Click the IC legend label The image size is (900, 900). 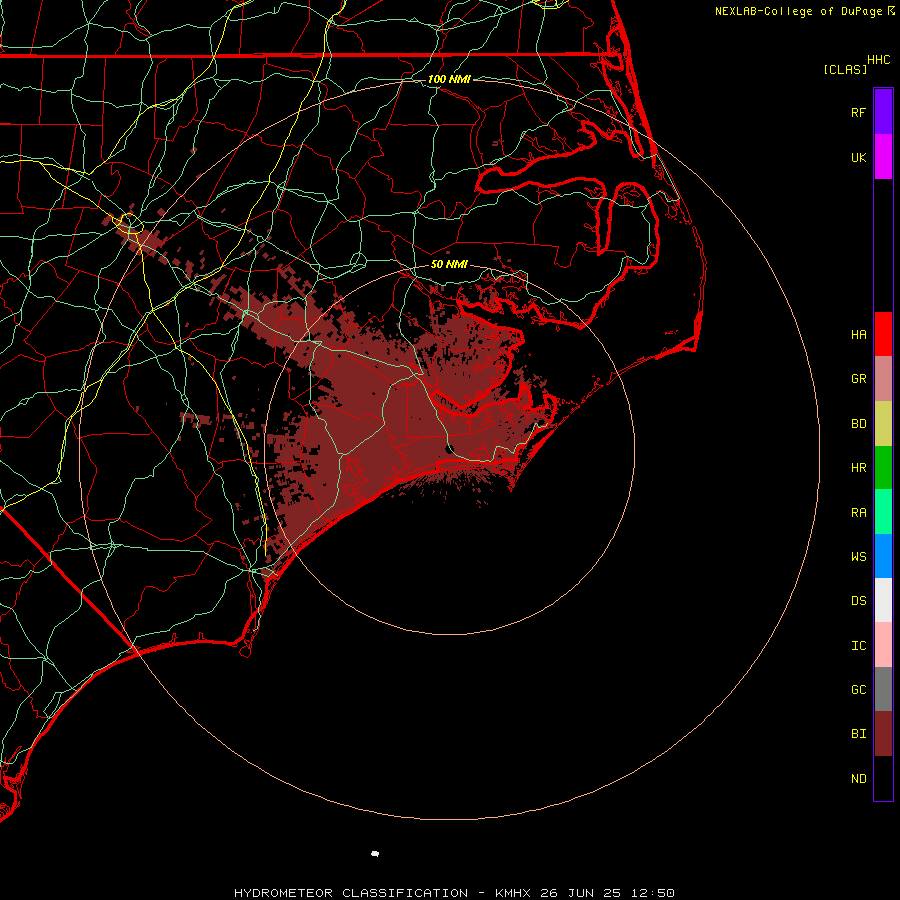click(x=858, y=646)
